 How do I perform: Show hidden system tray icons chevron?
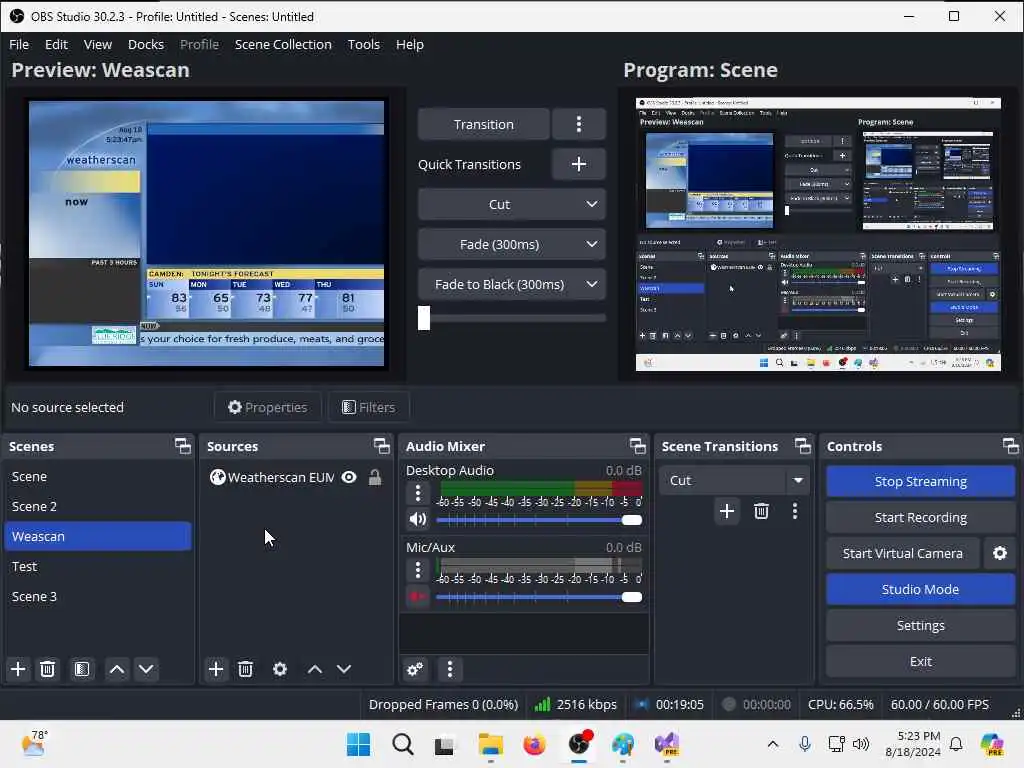(x=773, y=744)
